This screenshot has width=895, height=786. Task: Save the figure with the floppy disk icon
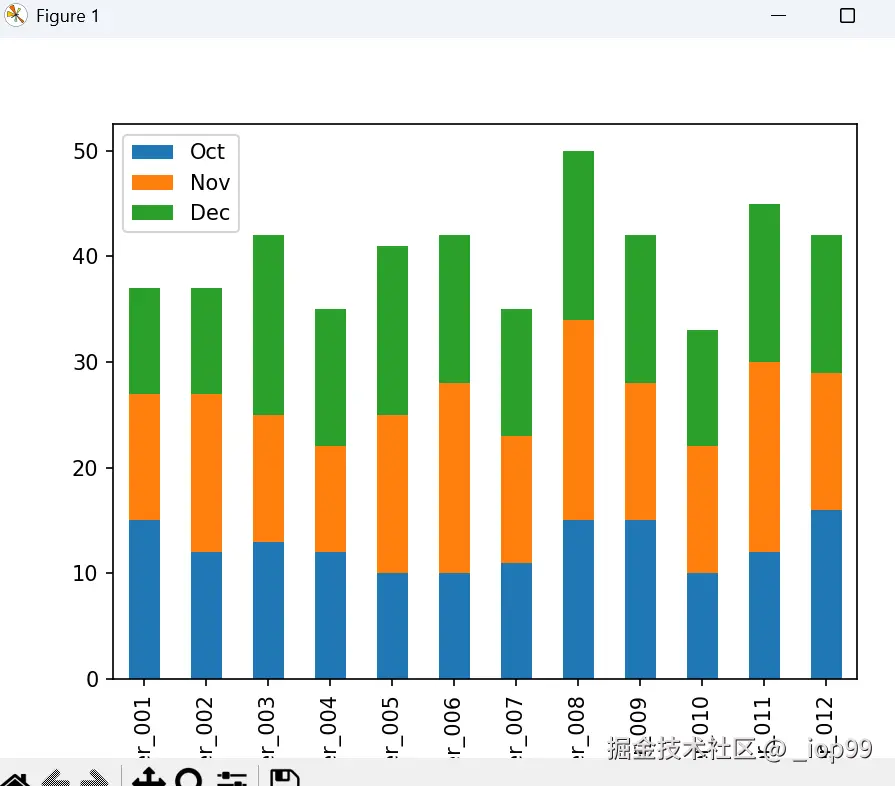[284, 779]
